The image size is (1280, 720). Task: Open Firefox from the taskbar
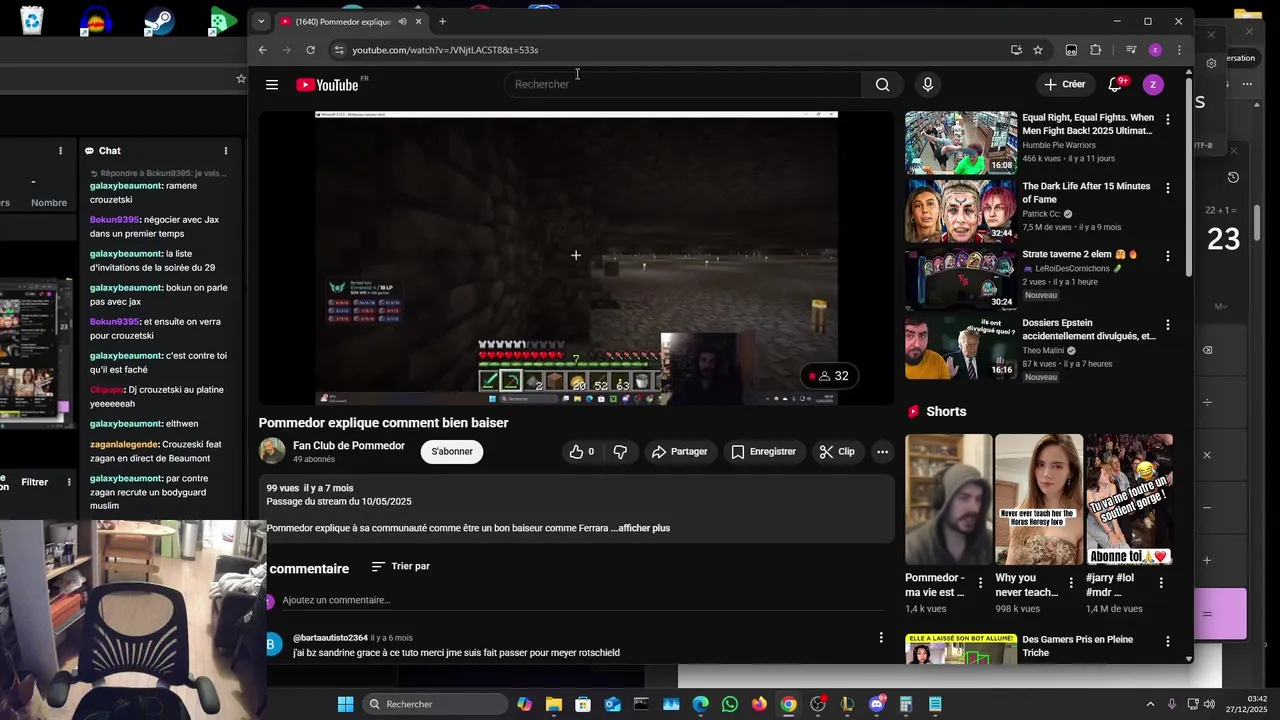click(759, 704)
